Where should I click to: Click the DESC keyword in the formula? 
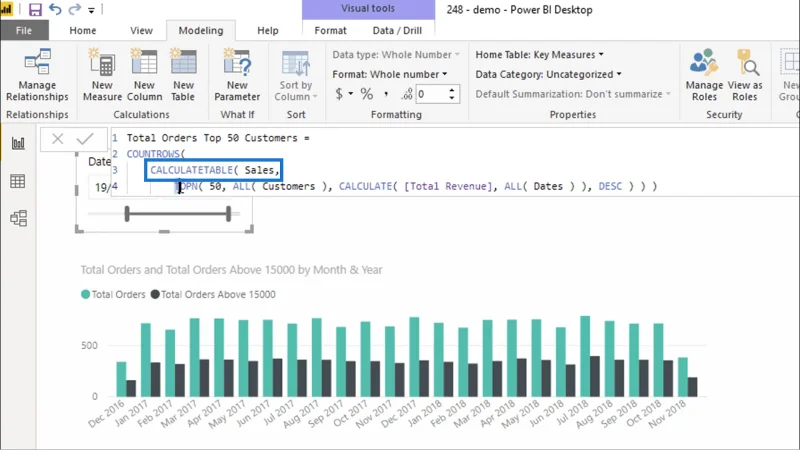click(610, 186)
